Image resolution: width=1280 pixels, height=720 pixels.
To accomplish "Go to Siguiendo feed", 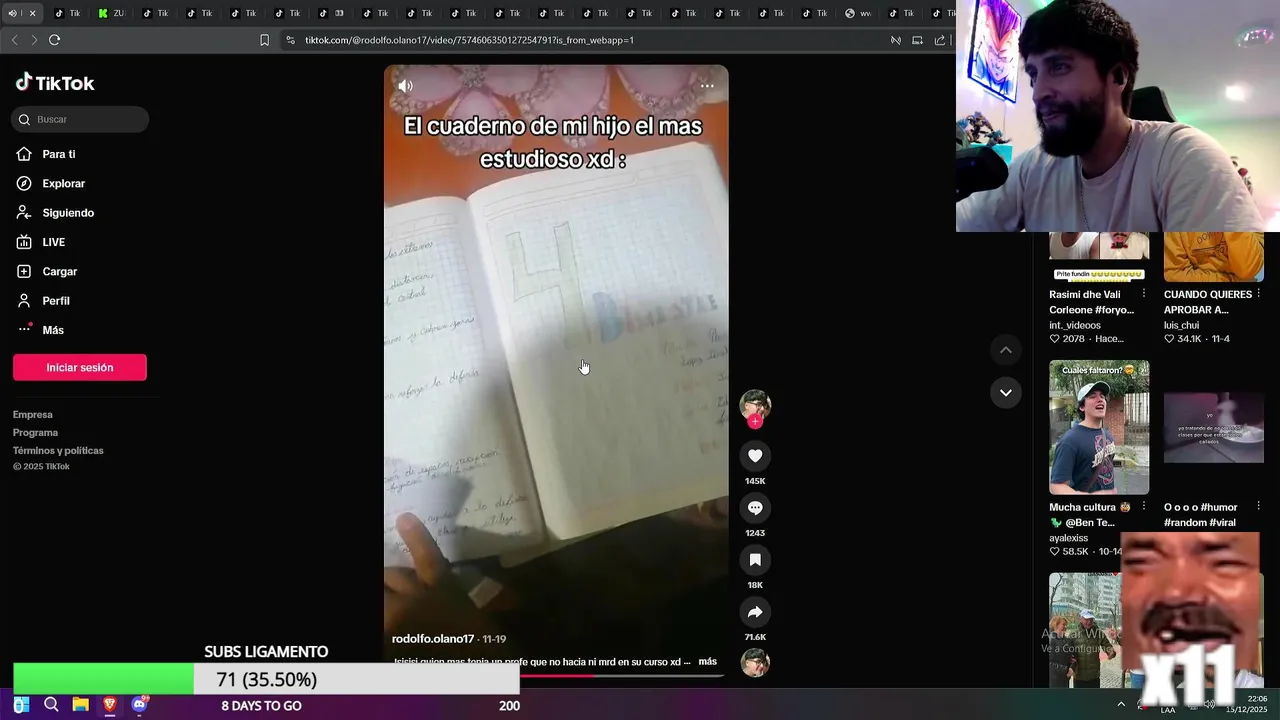I will coord(68,213).
